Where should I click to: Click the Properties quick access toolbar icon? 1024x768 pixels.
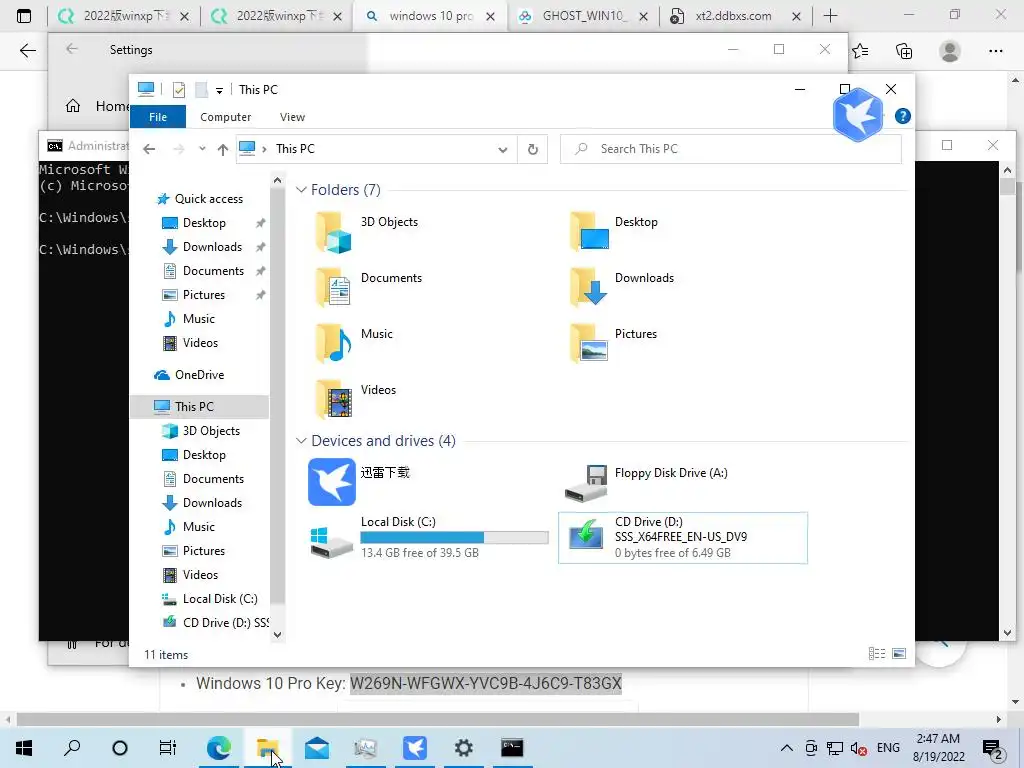coord(178,89)
